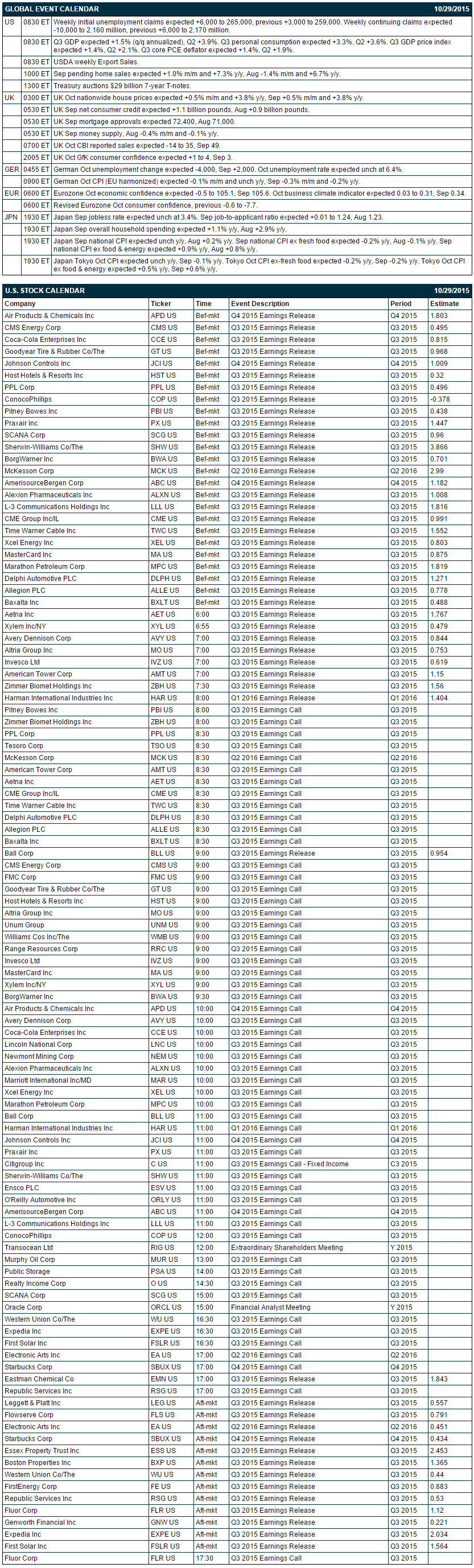Click the 'JPN' region label
Viewport: 474px width, 1568px height.
[x=11, y=217]
